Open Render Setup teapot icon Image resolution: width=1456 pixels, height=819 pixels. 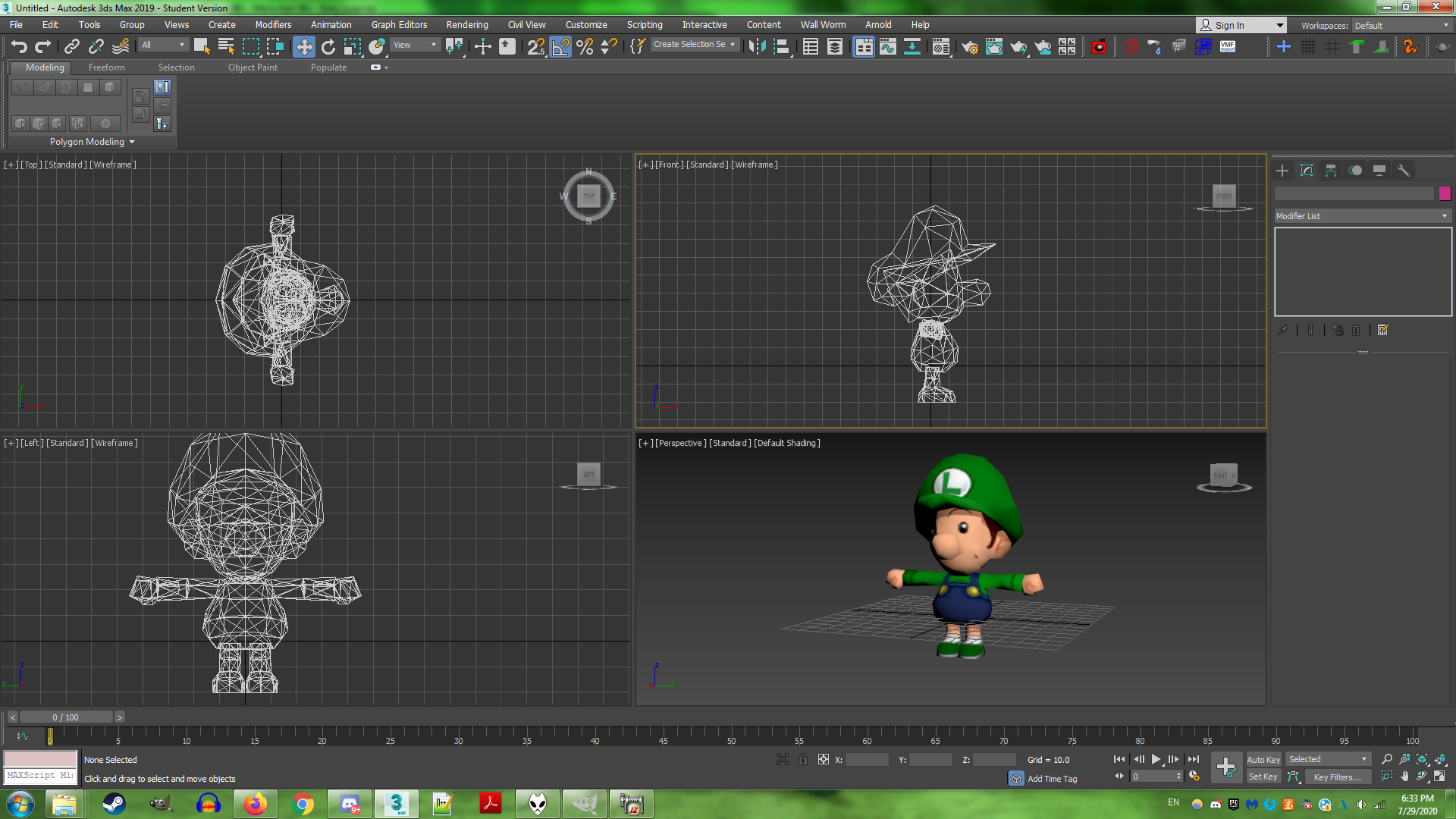(970, 47)
